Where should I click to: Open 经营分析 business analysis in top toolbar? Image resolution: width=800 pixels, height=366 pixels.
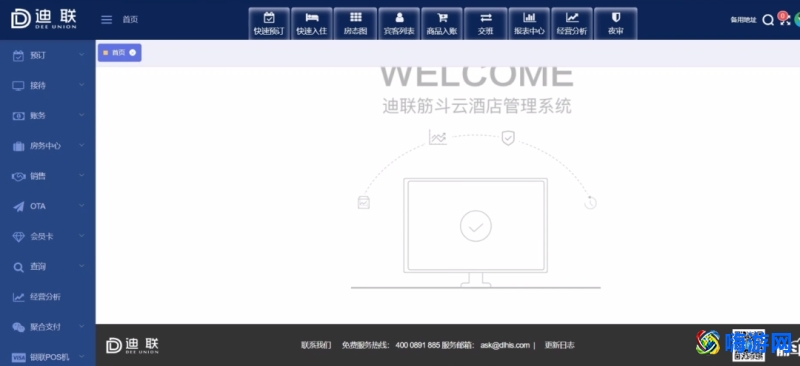click(572, 23)
